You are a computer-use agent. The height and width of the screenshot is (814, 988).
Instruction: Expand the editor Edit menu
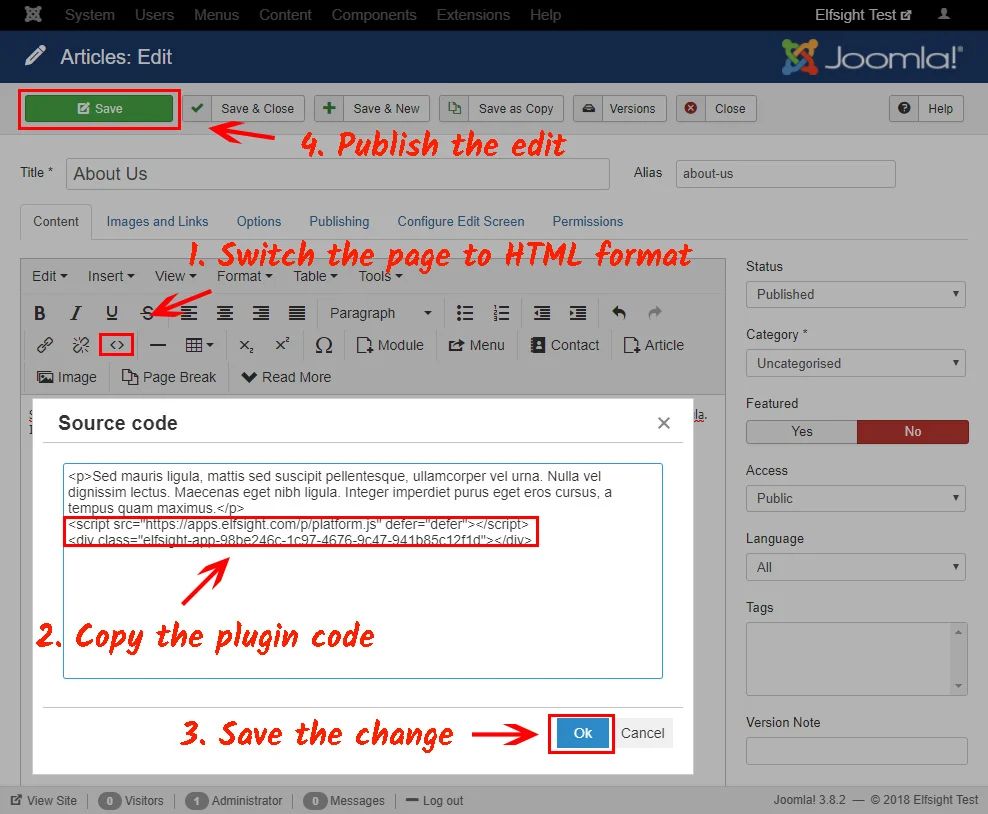(x=49, y=276)
